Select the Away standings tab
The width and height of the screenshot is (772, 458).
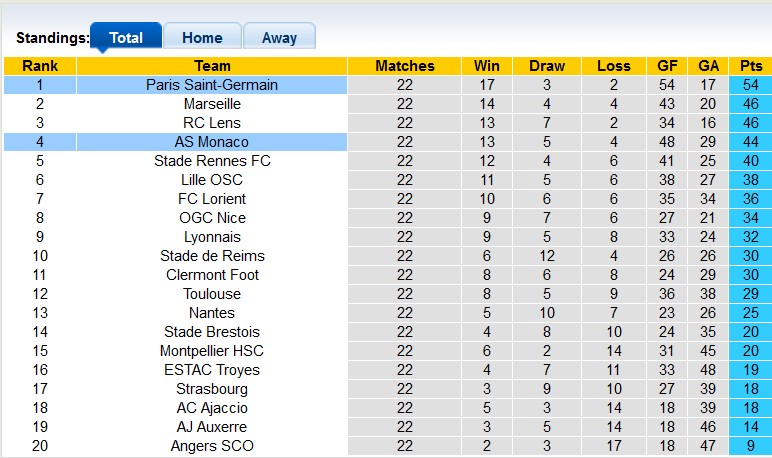[279, 38]
